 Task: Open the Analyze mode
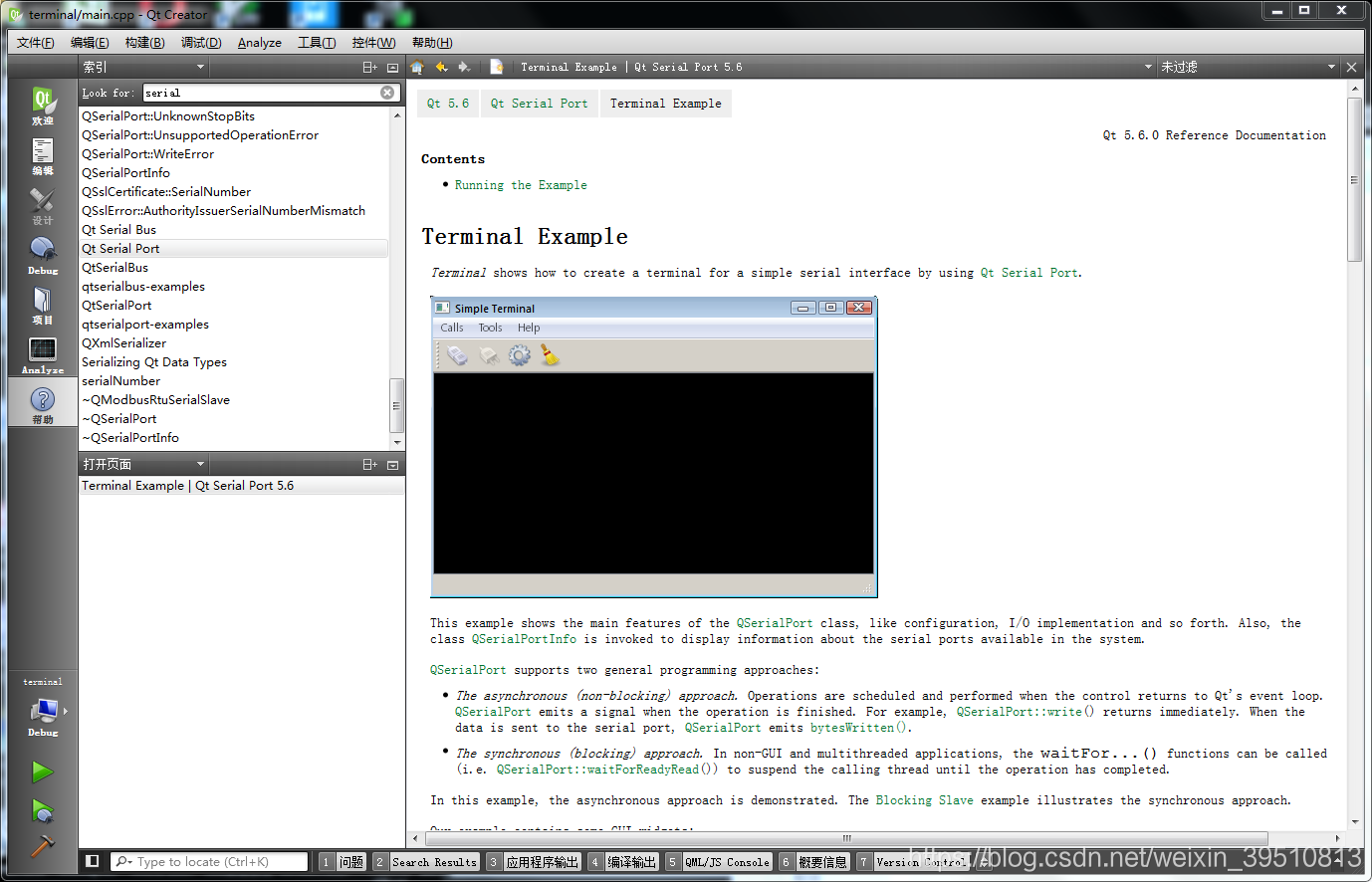tap(43, 354)
